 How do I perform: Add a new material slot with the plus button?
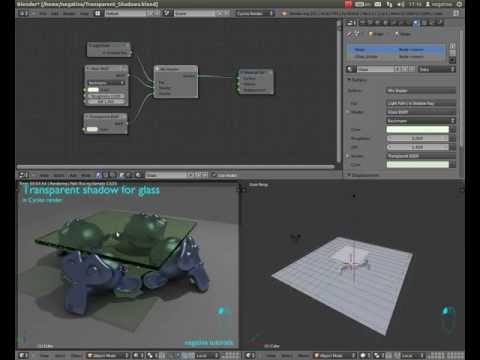coord(452,46)
